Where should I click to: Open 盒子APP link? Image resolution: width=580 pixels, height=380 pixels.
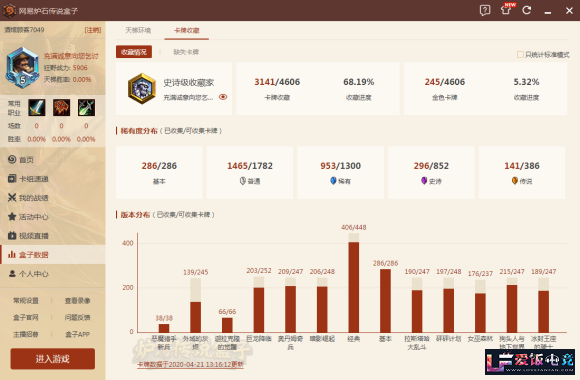[x=77, y=334]
